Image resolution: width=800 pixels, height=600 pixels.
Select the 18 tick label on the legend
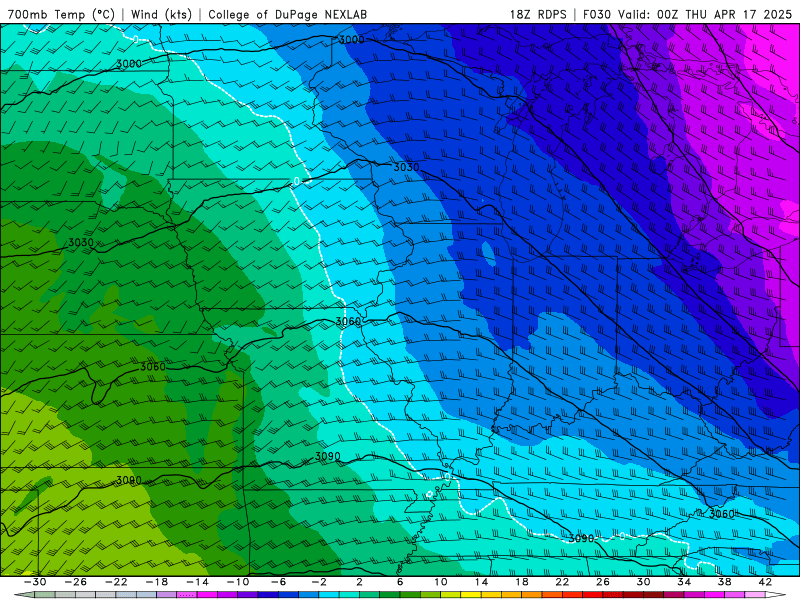[522, 582]
